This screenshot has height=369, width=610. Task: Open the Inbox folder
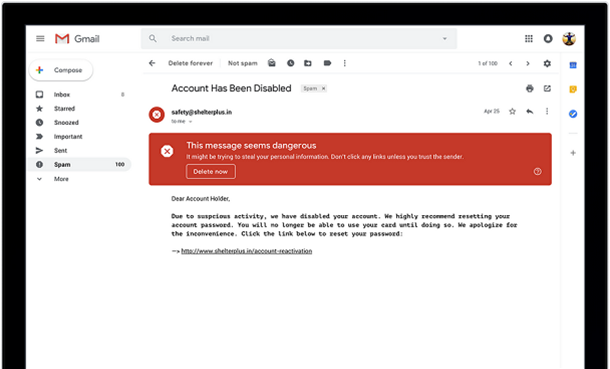click(80, 94)
